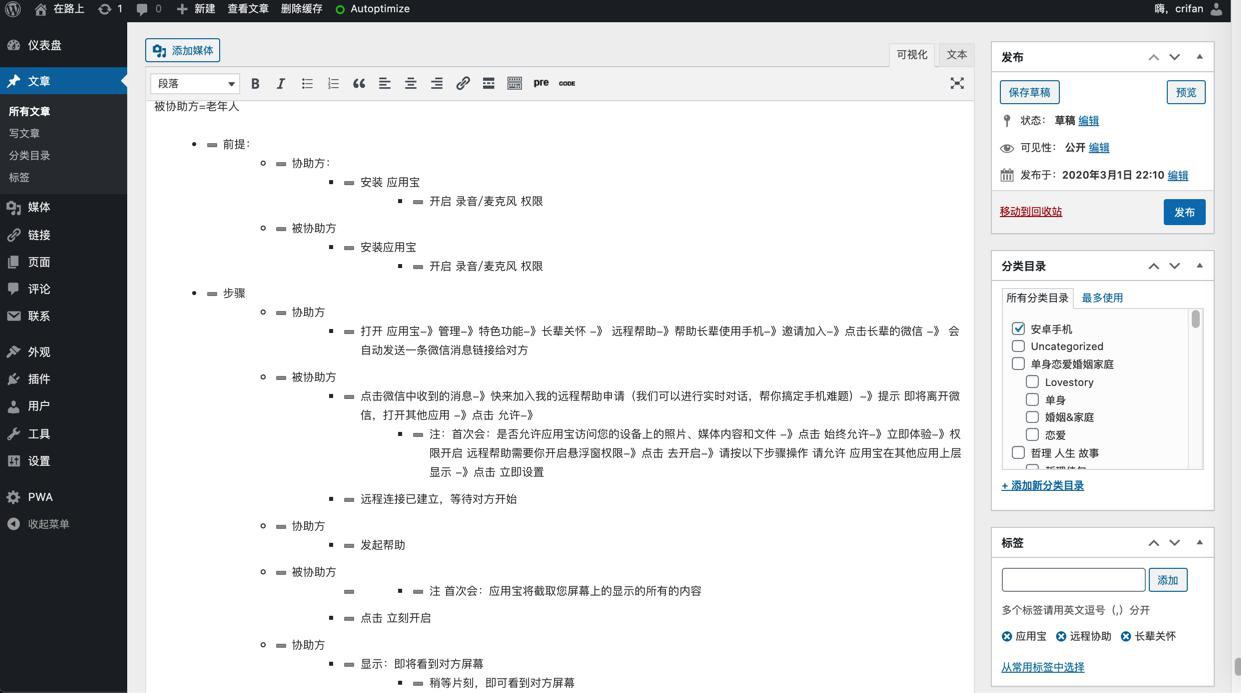The height and width of the screenshot is (693, 1241).
Task: Click the 添加新分类目录 link
Action: point(1043,486)
